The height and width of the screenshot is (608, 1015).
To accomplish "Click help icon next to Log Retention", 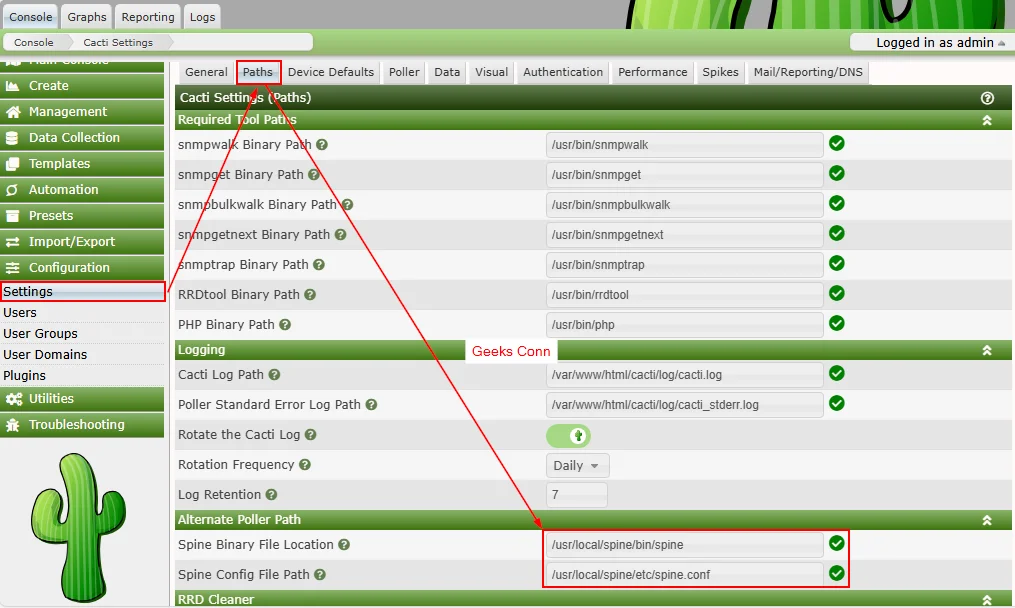I will 271,495.
